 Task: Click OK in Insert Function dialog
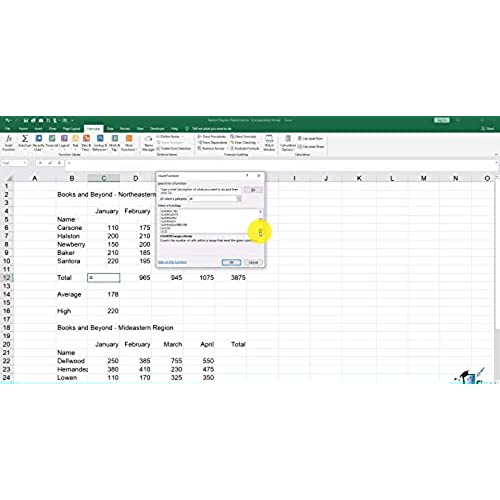pos(231,262)
